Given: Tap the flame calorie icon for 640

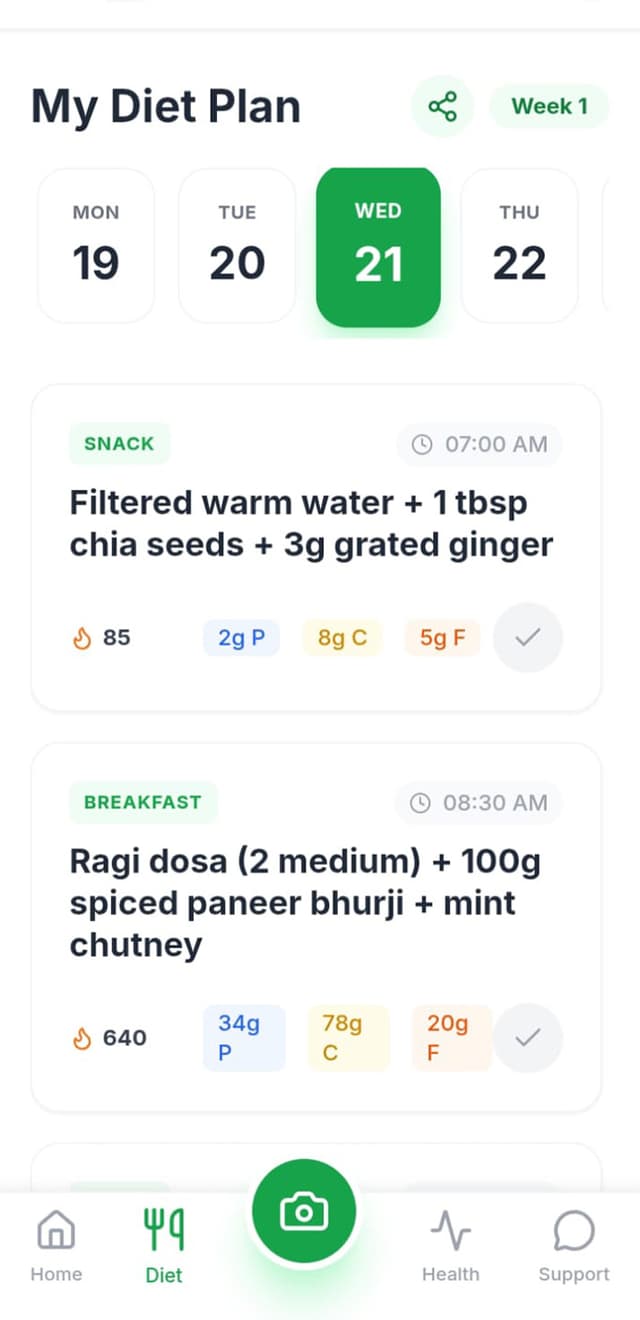Looking at the screenshot, I should coord(82,1039).
